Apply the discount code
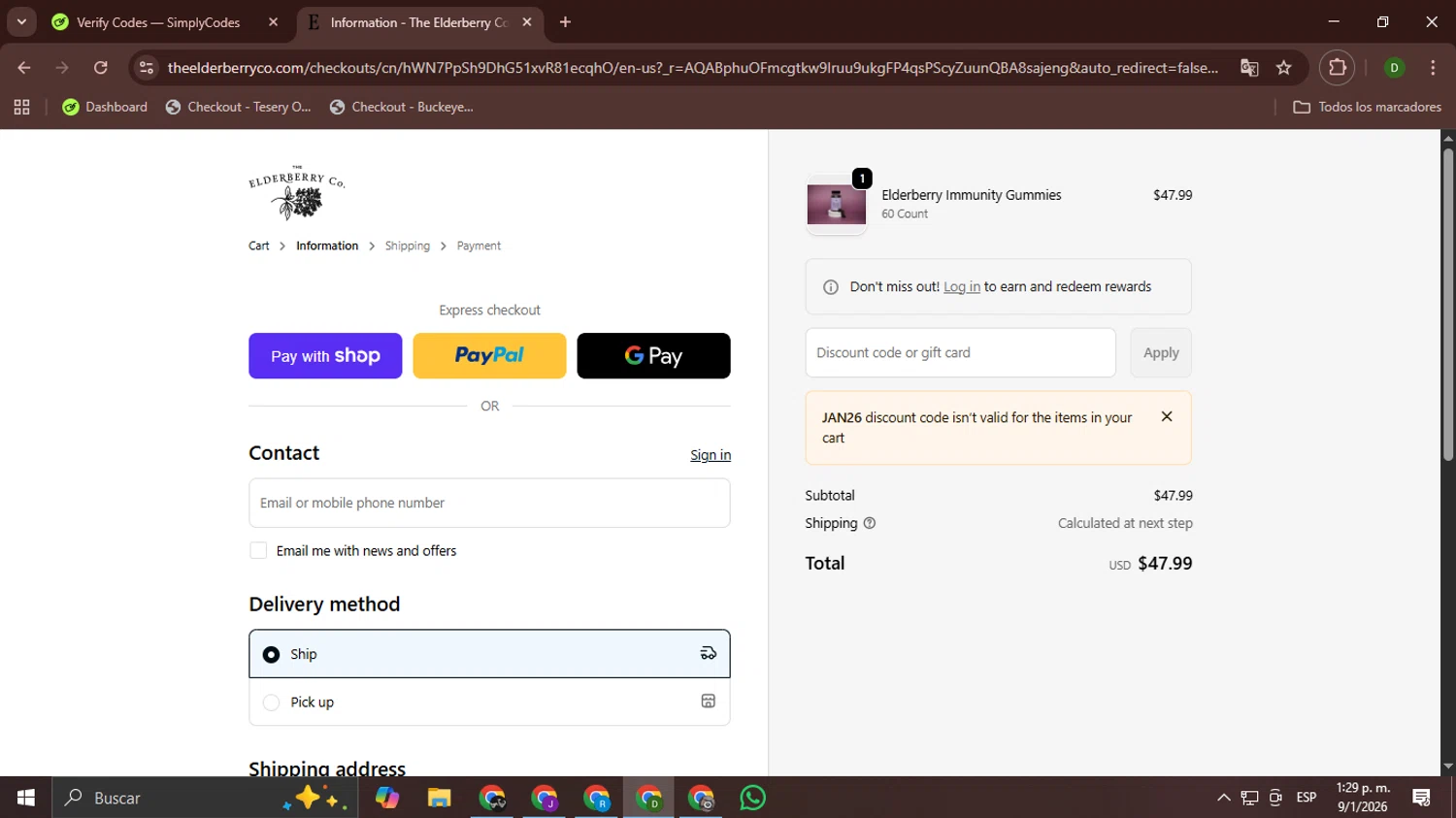This screenshot has width=1456, height=818. pyautogui.click(x=1161, y=352)
